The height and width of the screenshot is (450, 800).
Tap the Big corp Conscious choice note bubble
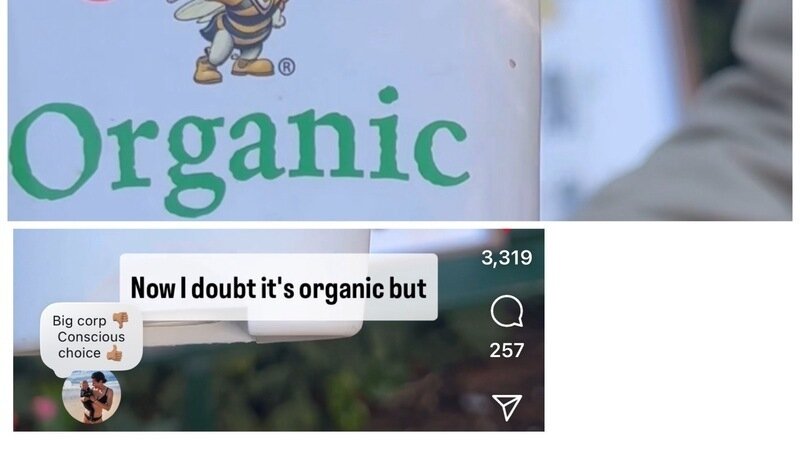point(91,337)
